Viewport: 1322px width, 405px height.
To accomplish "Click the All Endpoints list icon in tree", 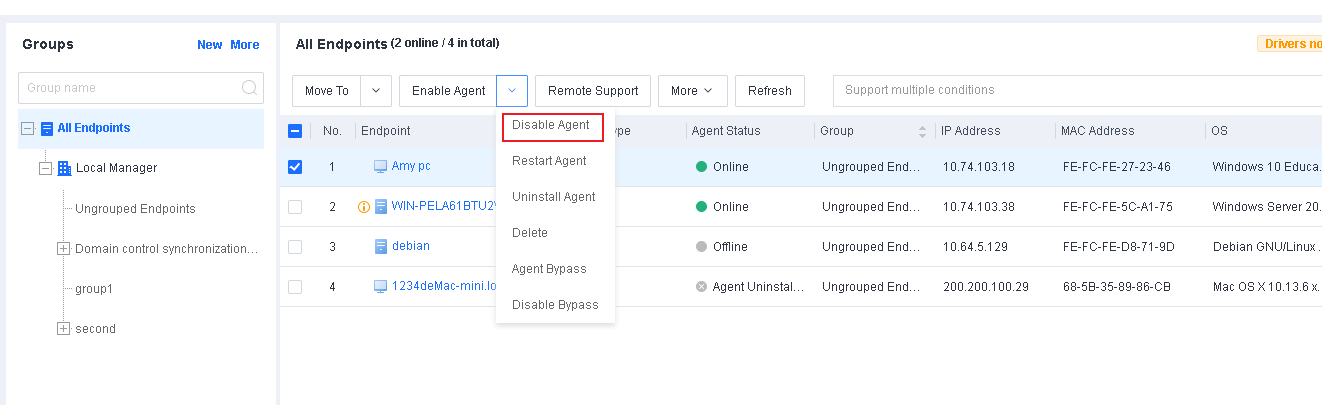I will click(46, 128).
